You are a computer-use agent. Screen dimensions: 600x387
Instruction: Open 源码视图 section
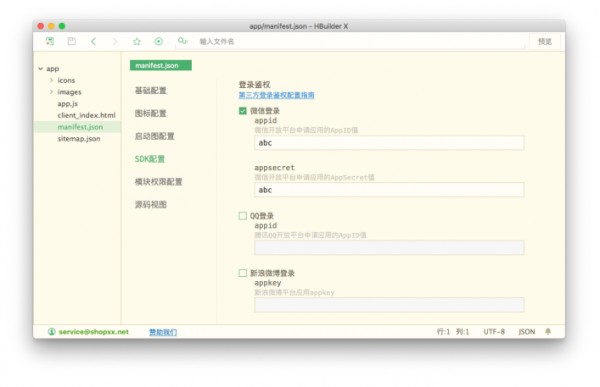click(151, 204)
